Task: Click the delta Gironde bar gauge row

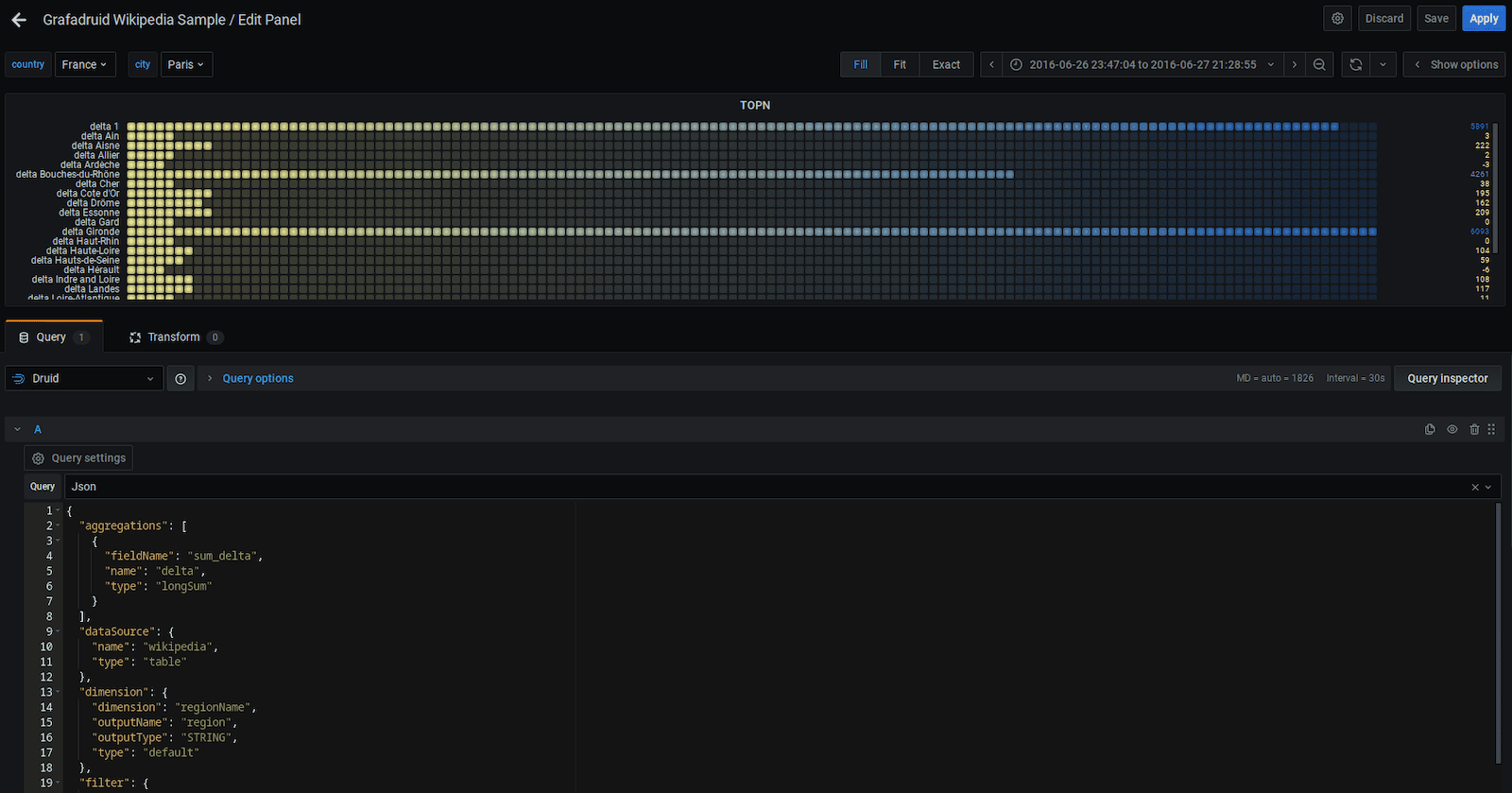Action: (751, 232)
